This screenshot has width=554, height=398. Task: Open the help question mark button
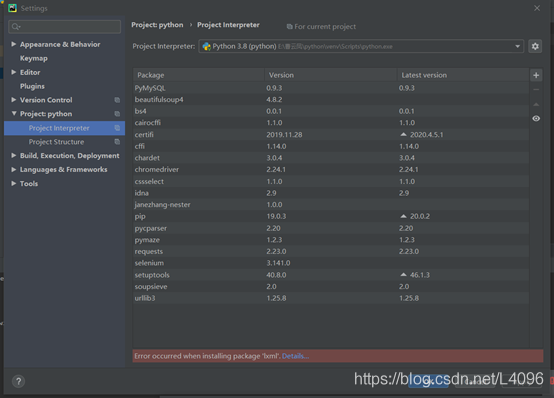click(18, 381)
